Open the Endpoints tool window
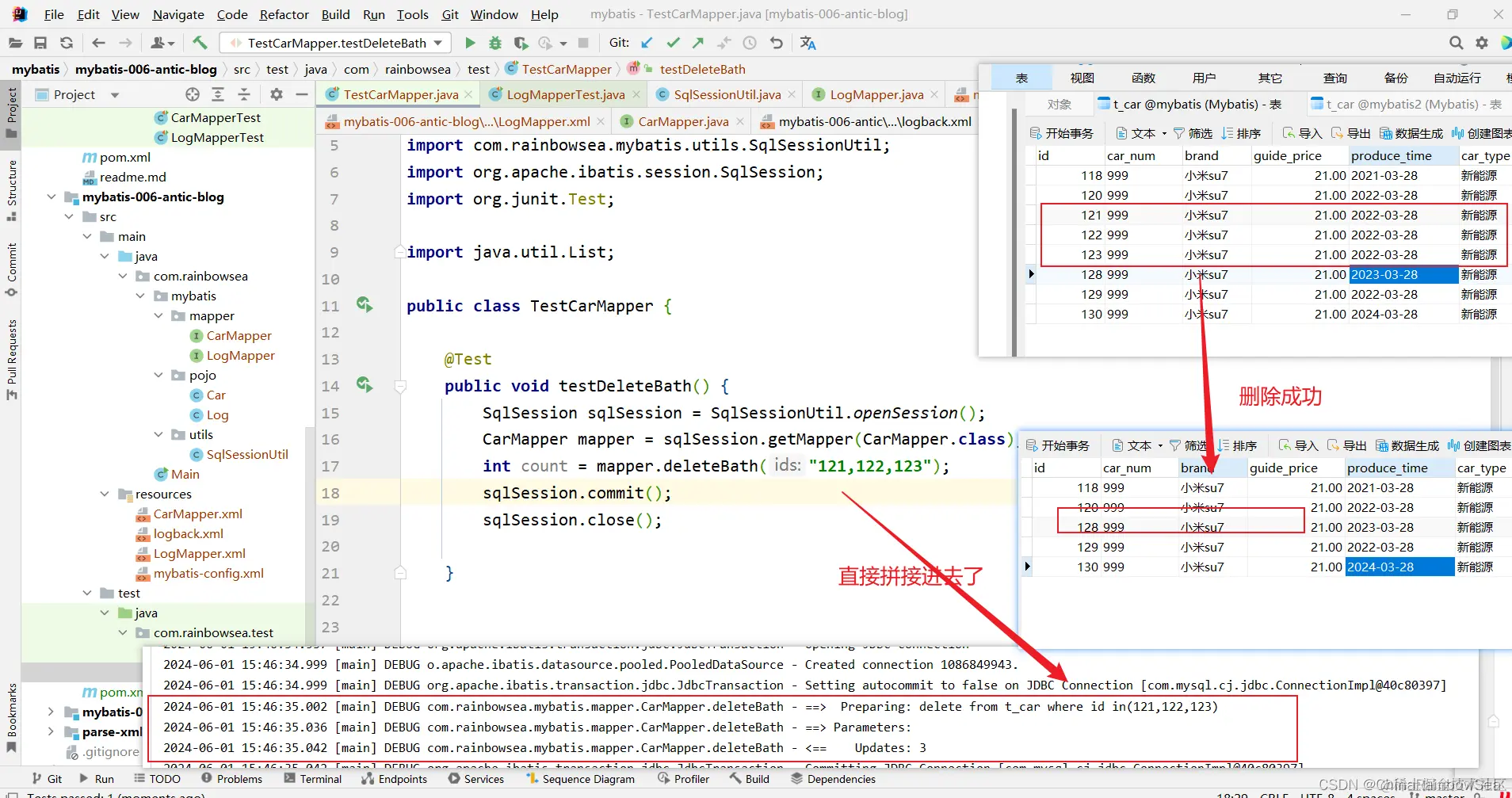Screen dimensions: 1512x798 [395, 779]
